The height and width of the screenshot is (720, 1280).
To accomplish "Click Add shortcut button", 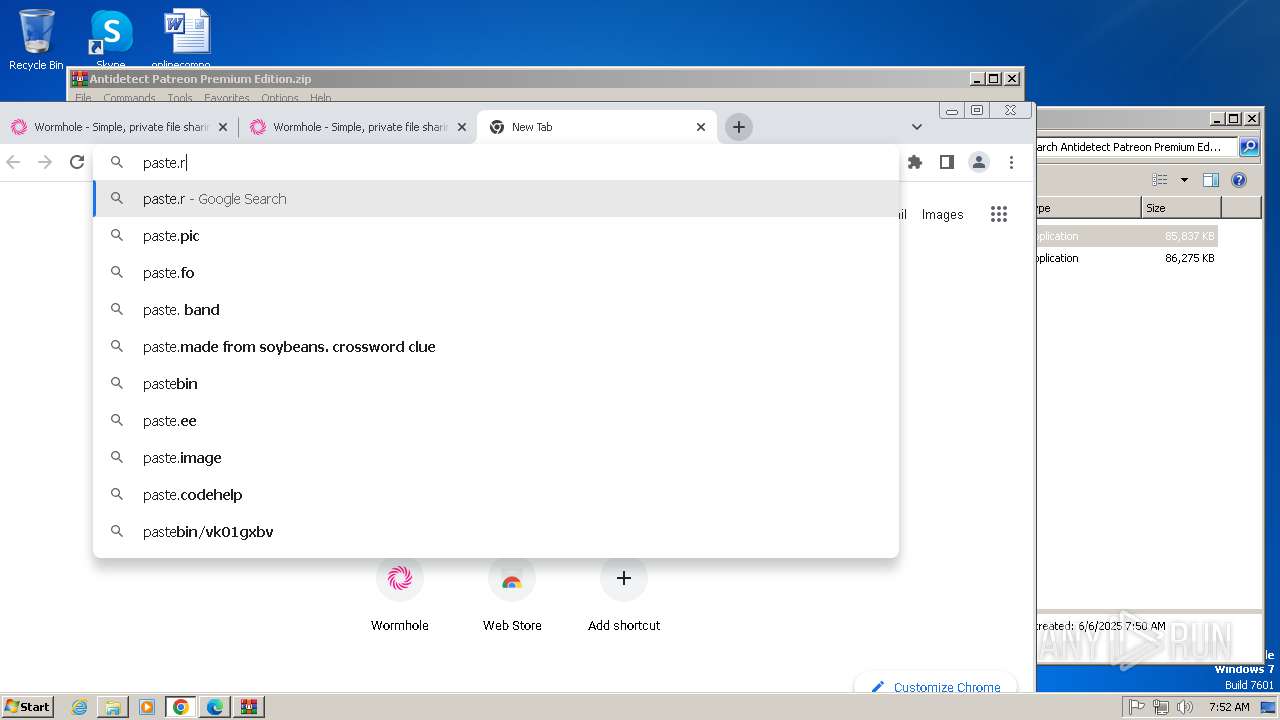I will point(624,595).
